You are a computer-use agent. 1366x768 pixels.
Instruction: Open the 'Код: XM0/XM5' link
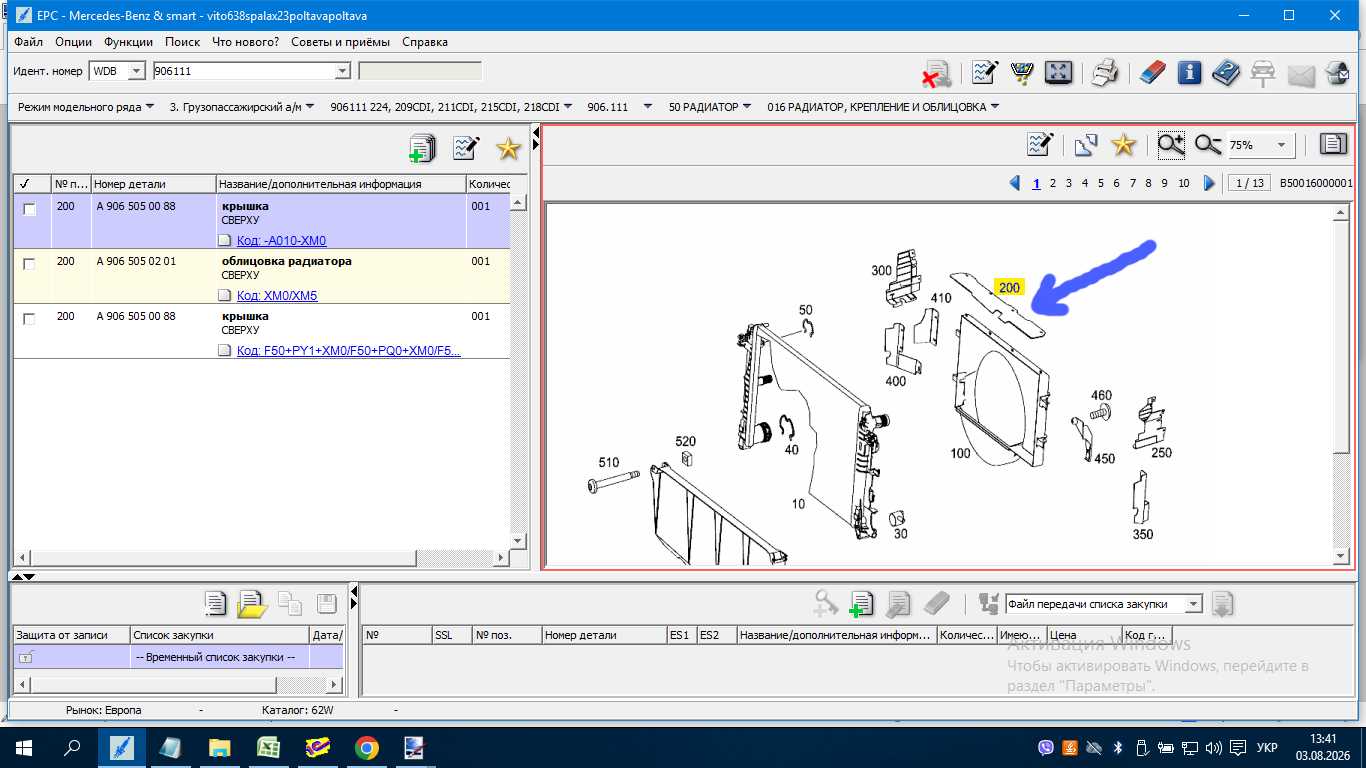277,296
